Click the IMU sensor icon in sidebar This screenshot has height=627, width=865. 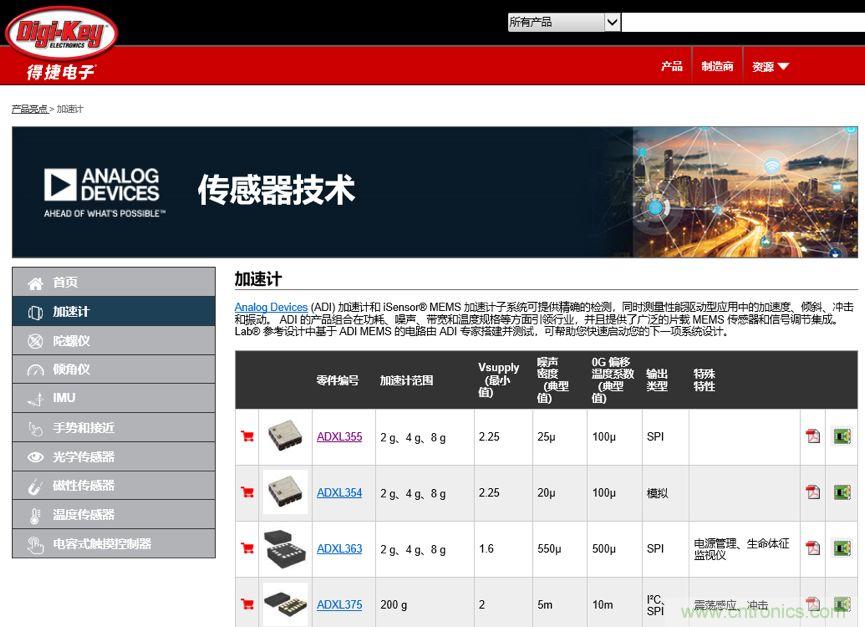point(35,398)
